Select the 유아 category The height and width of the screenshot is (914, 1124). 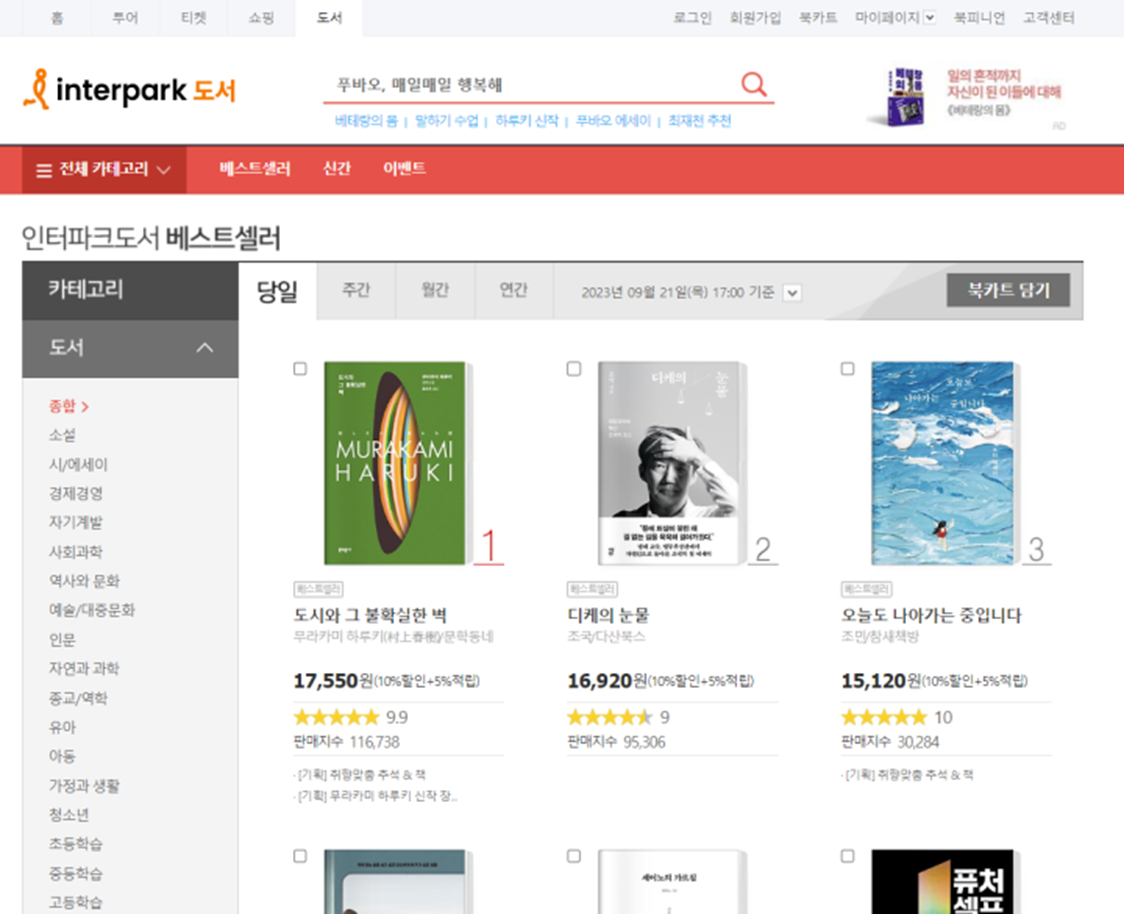pyautogui.click(x=62, y=727)
